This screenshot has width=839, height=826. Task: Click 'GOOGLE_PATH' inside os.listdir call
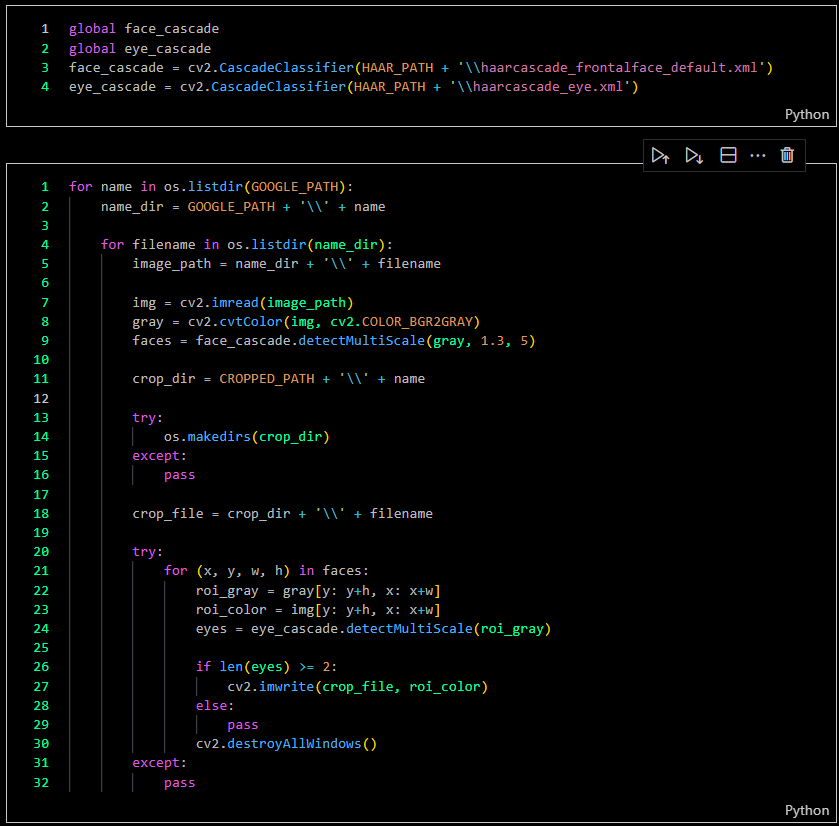(295, 187)
